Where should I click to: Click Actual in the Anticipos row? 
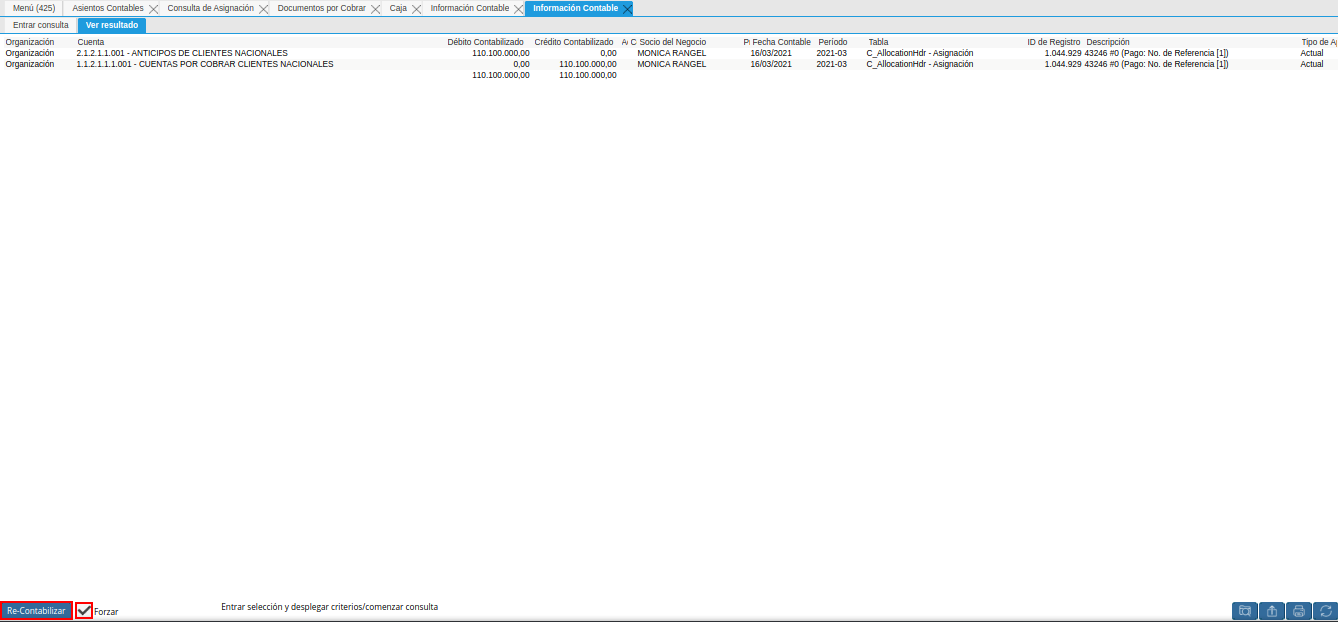1311,53
